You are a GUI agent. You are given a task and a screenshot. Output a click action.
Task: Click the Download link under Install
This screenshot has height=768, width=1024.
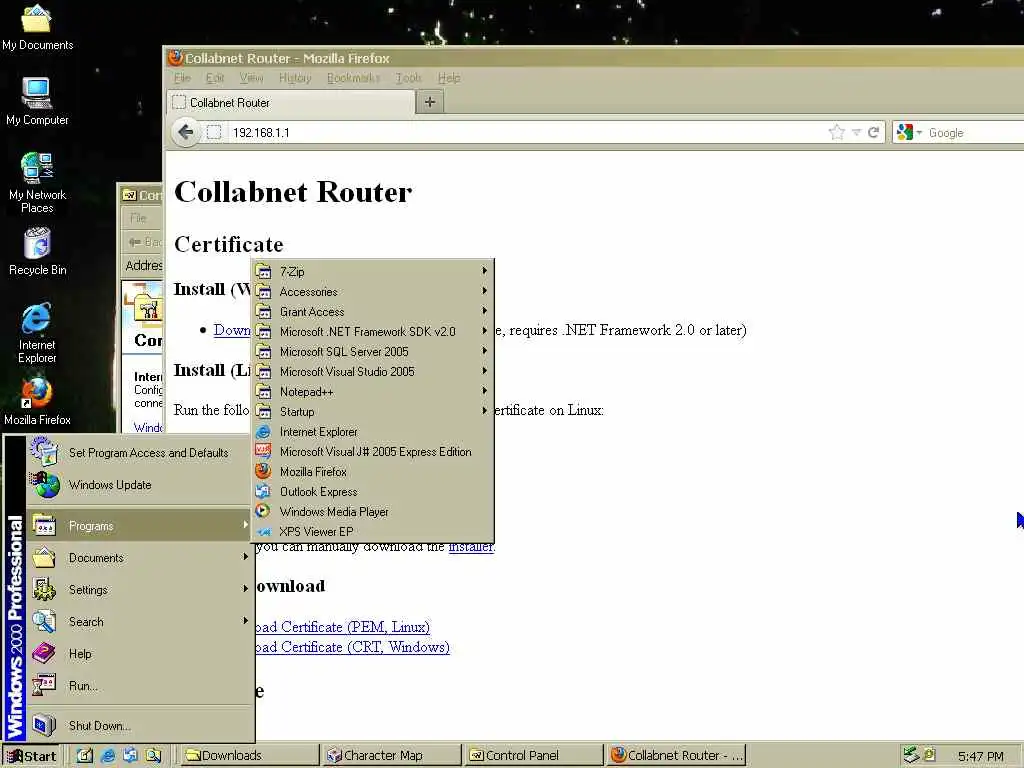click(232, 330)
